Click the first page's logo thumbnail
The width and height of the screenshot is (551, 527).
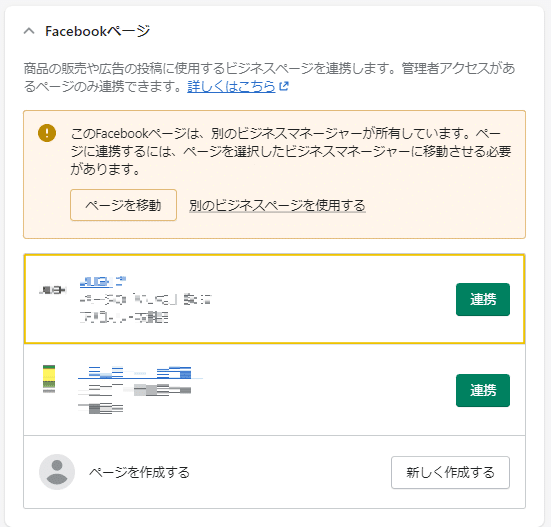[x=52, y=290]
